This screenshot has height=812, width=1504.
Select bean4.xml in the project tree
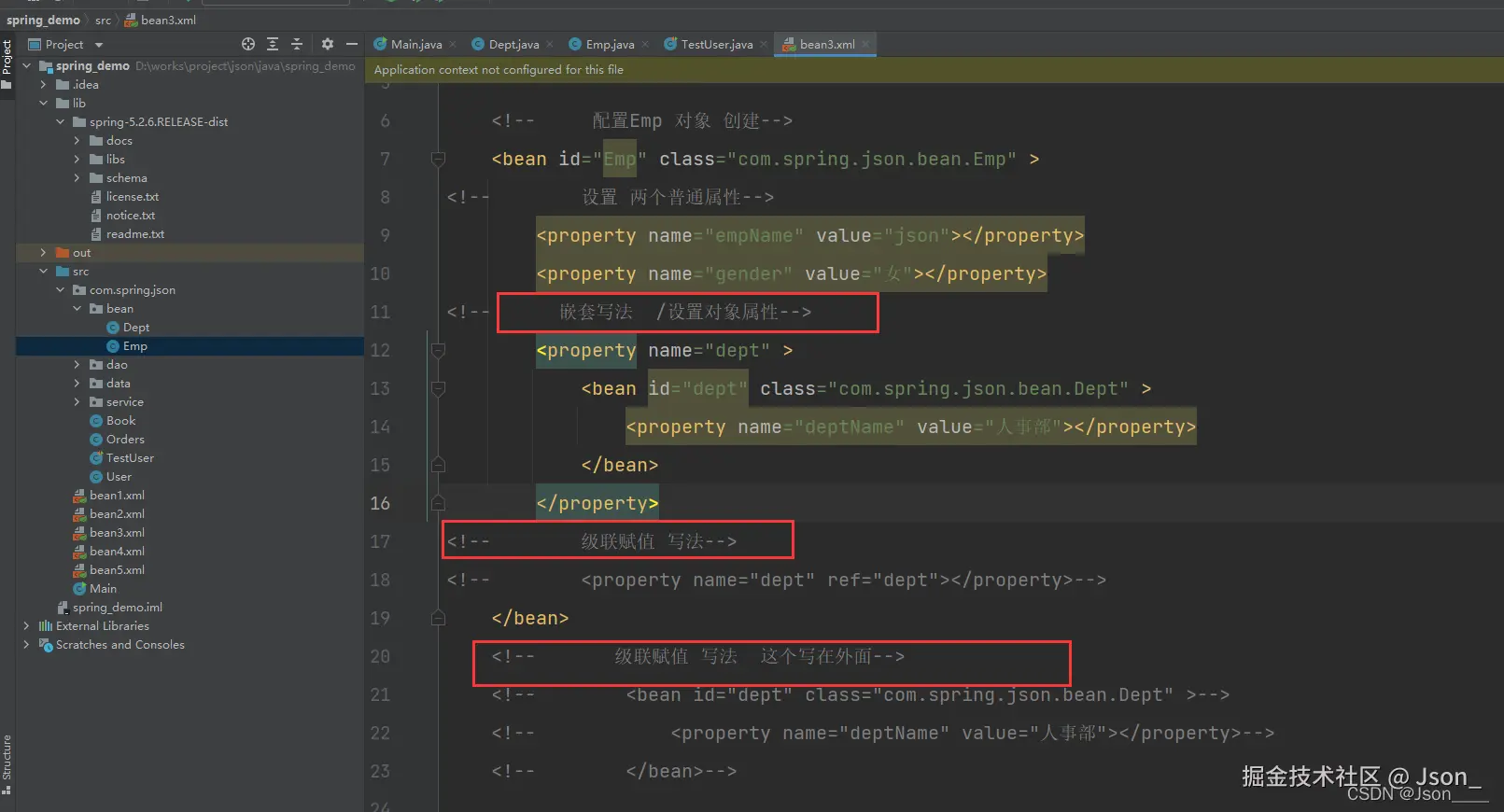tap(117, 552)
